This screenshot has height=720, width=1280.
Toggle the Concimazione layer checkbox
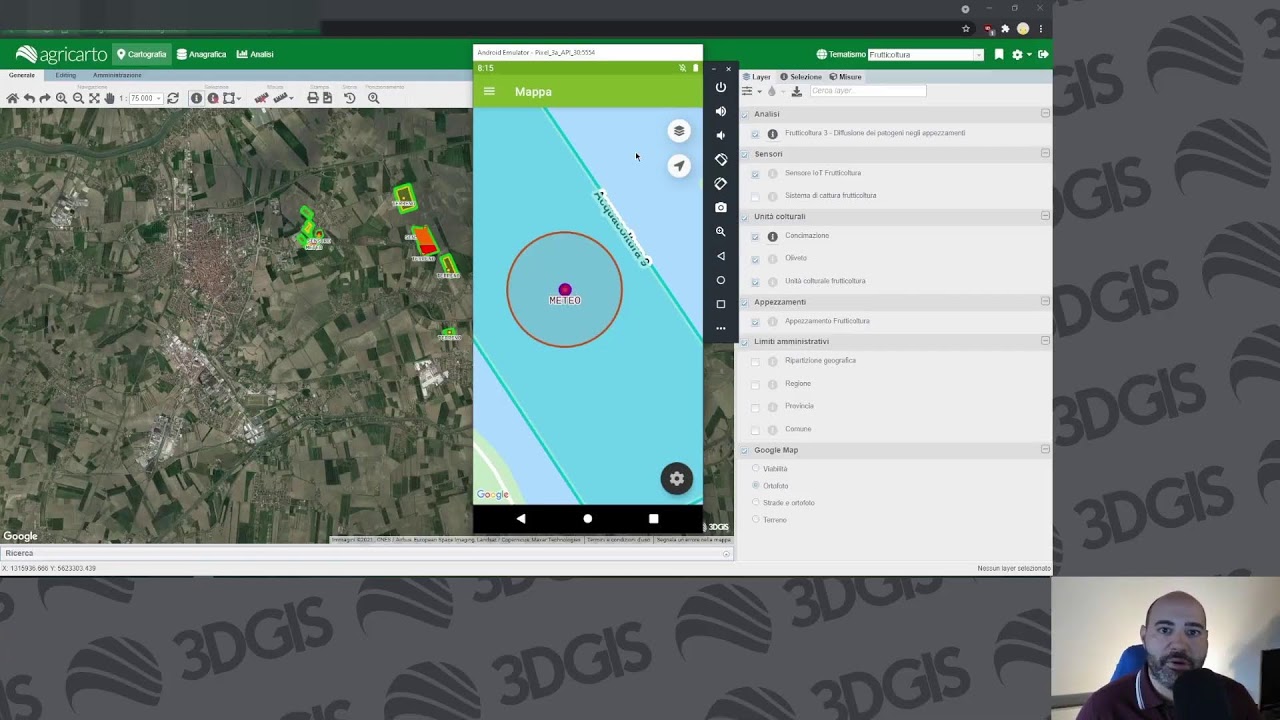click(x=755, y=237)
